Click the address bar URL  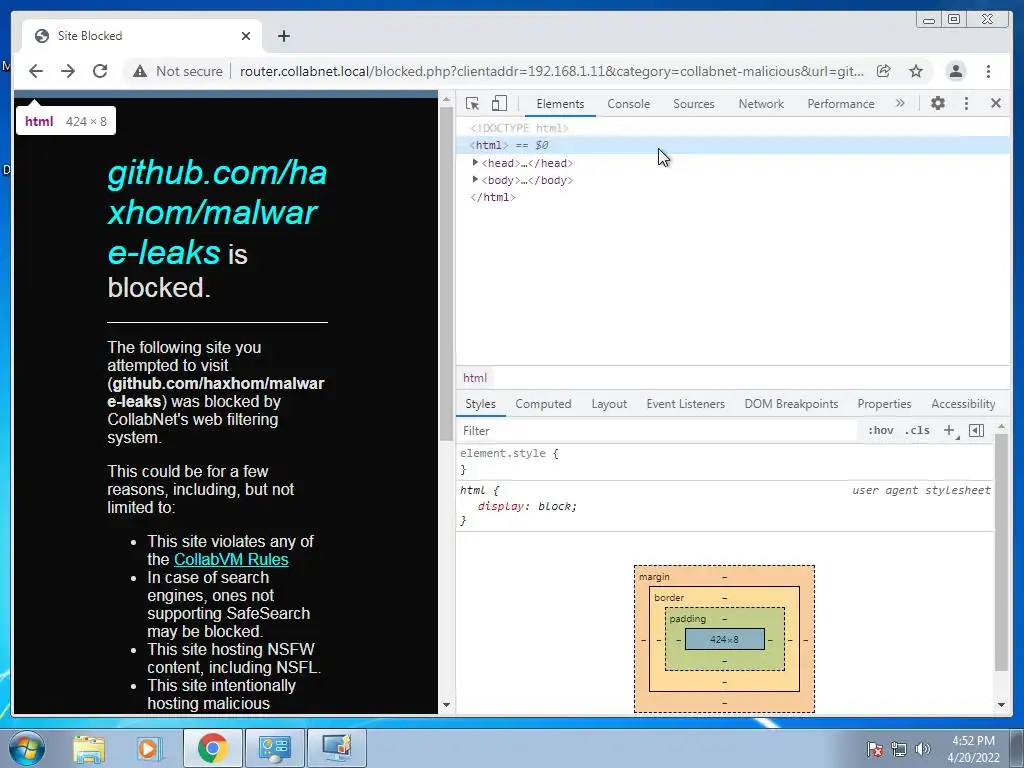click(x=551, y=71)
